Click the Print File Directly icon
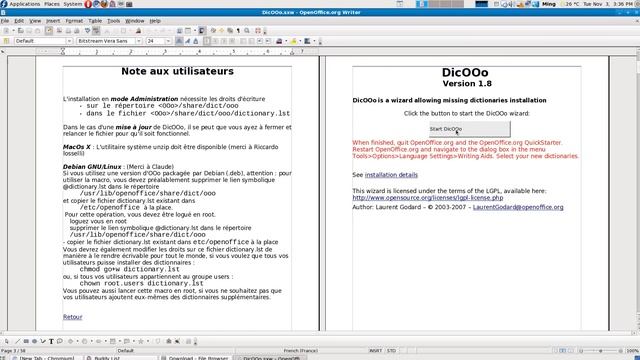Image resolution: width=640 pixels, height=360 pixels. tap(68, 31)
